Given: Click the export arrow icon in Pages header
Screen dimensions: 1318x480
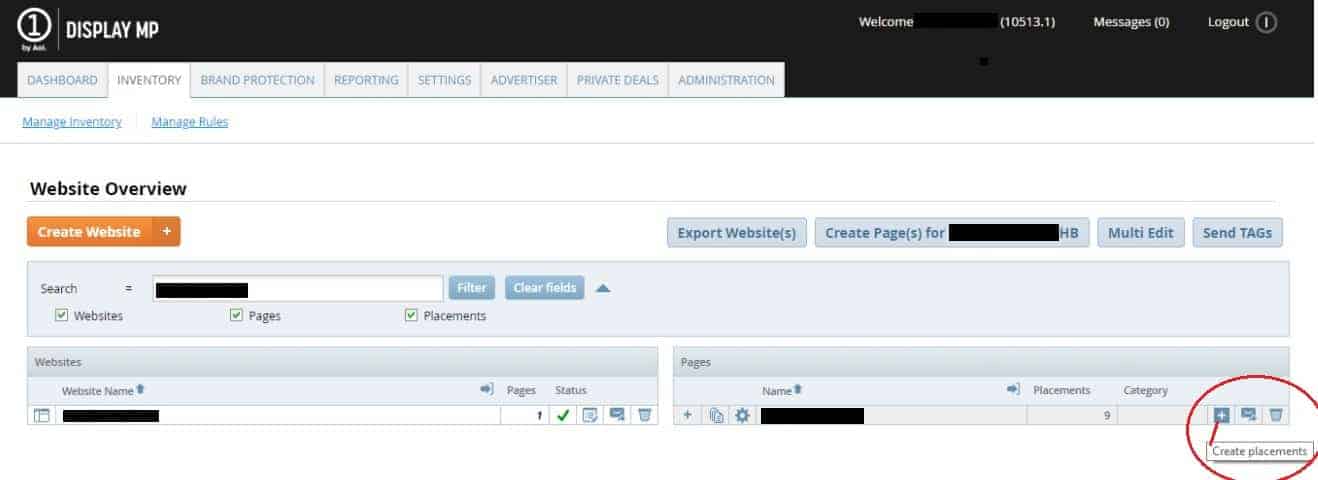Looking at the screenshot, I should pos(1013,389).
